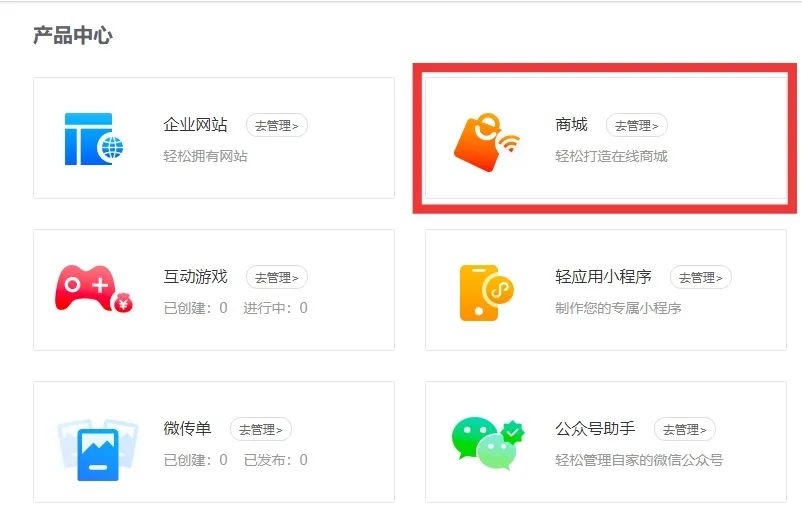Click the orange 商城 shopping bag icon
Image resolution: width=802 pixels, height=516 pixels.
485,140
